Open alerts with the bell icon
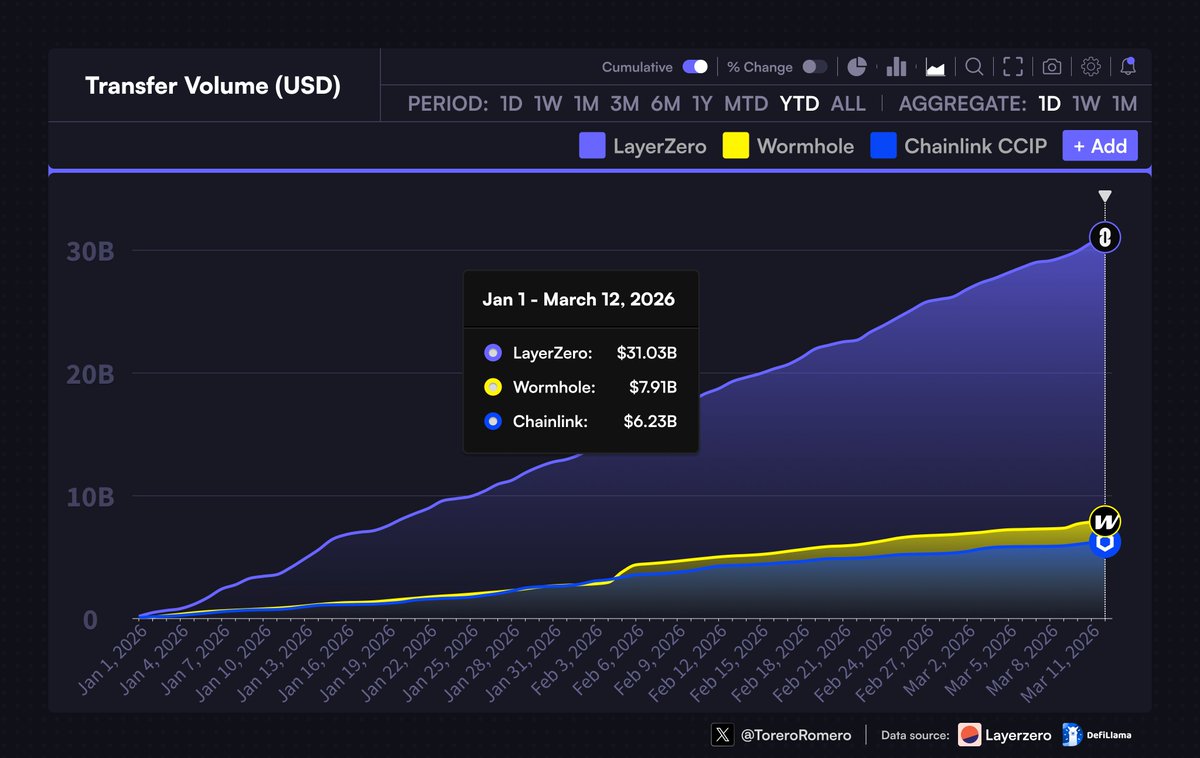Viewport: 1200px width, 758px height. click(x=1128, y=67)
